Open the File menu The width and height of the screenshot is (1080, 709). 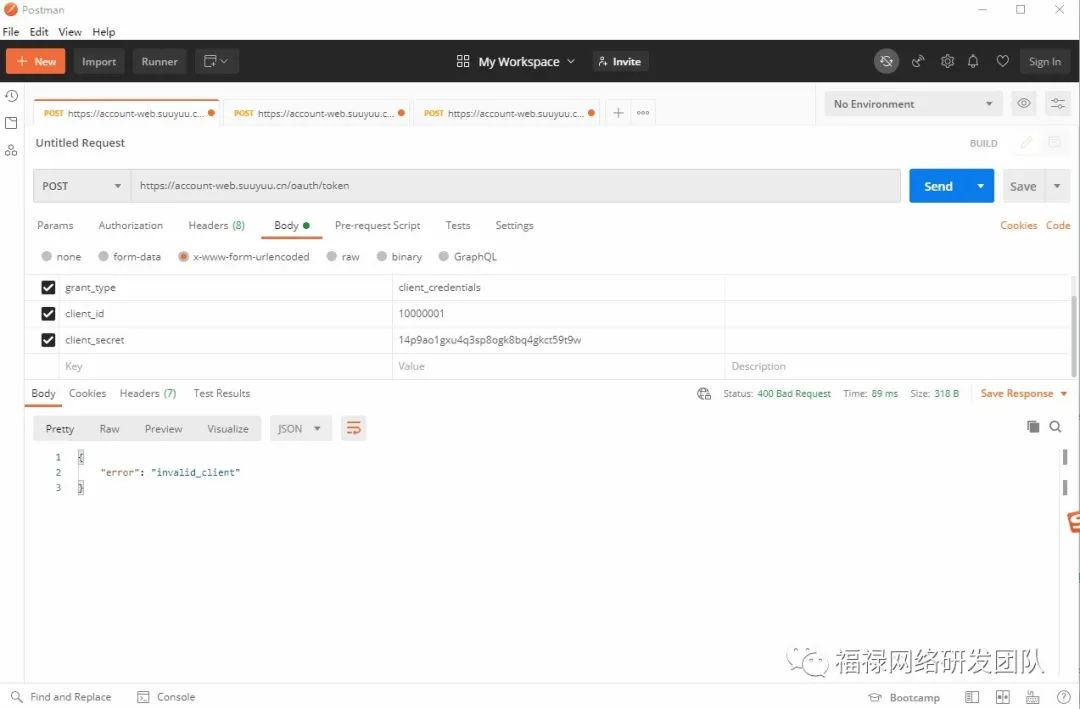click(x=11, y=32)
